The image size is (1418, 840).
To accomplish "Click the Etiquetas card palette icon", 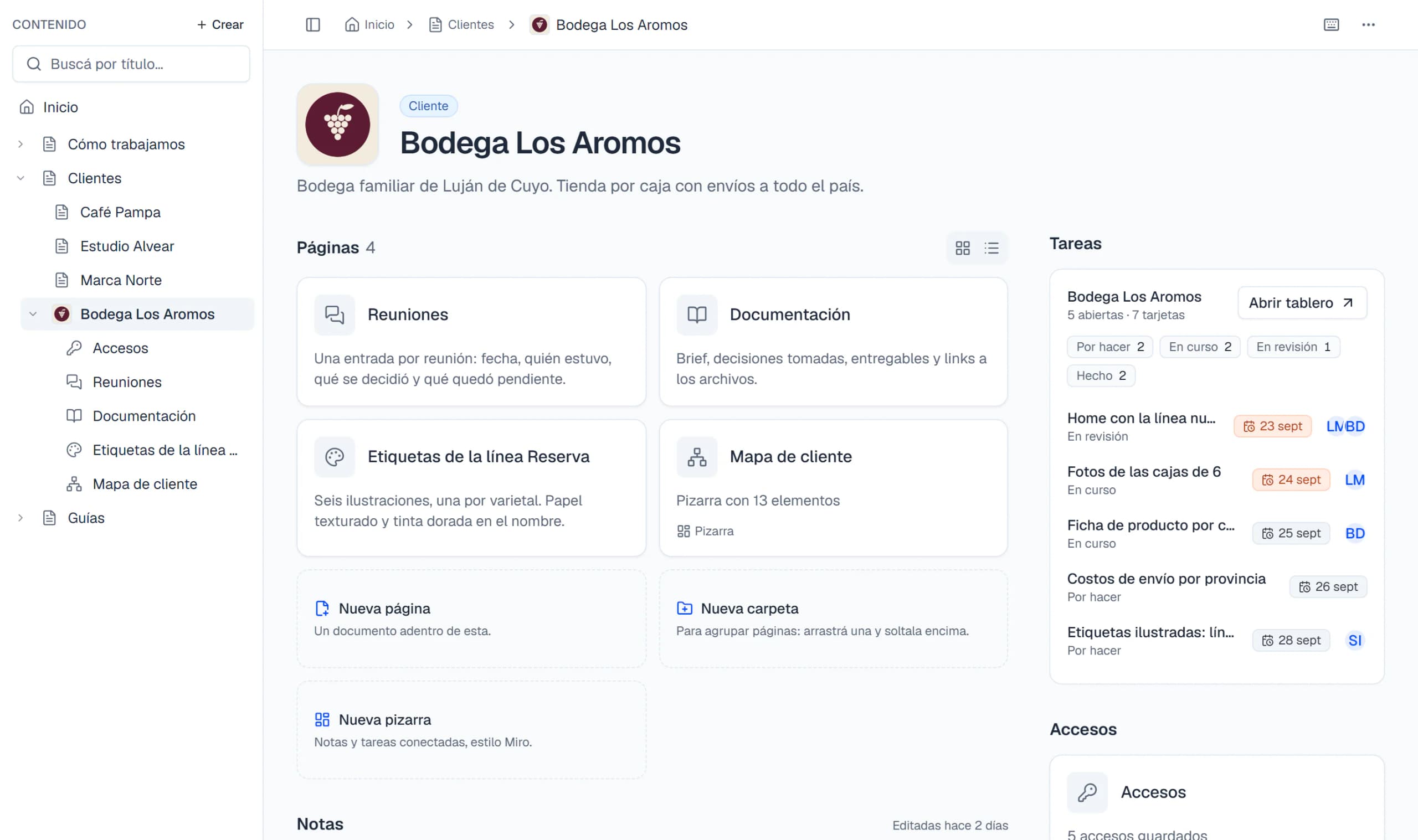I will coord(335,457).
